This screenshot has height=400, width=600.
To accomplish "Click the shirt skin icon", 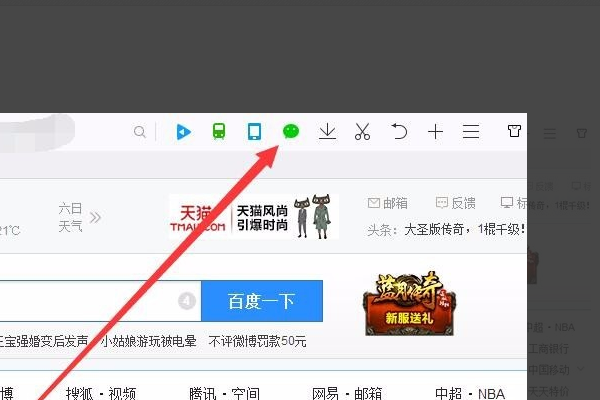I will pyautogui.click(x=514, y=132).
